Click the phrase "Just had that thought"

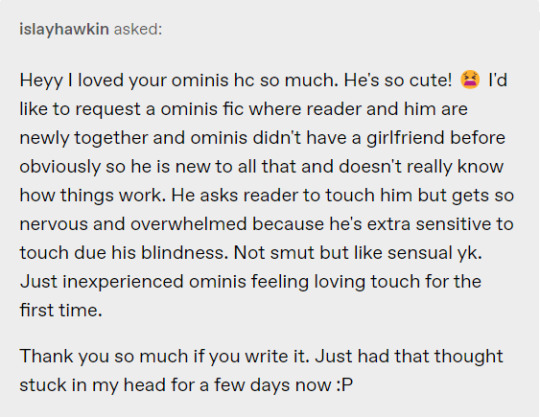click(409, 356)
